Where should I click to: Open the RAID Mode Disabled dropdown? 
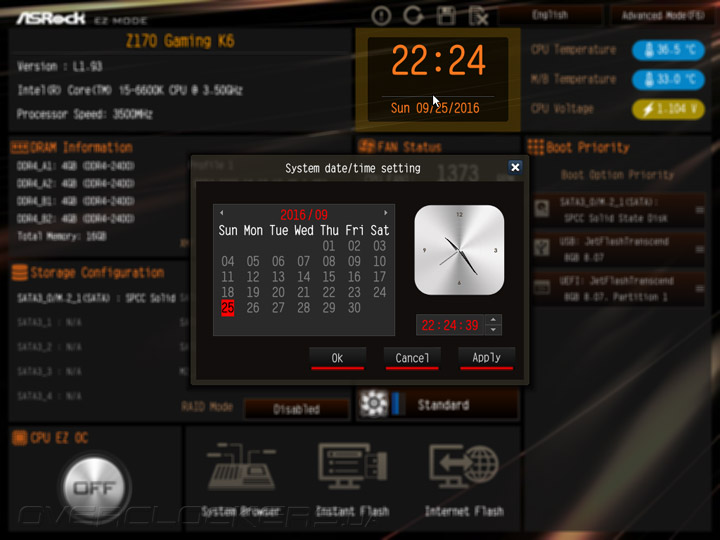296,409
